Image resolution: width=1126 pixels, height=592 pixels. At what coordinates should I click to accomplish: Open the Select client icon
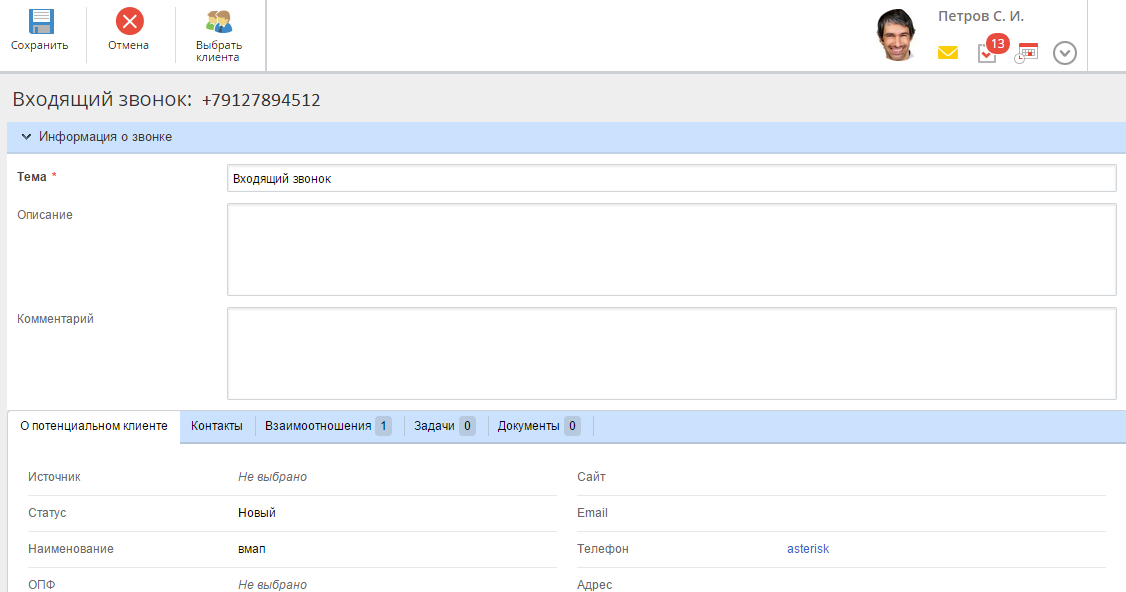click(x=218, y=21)
